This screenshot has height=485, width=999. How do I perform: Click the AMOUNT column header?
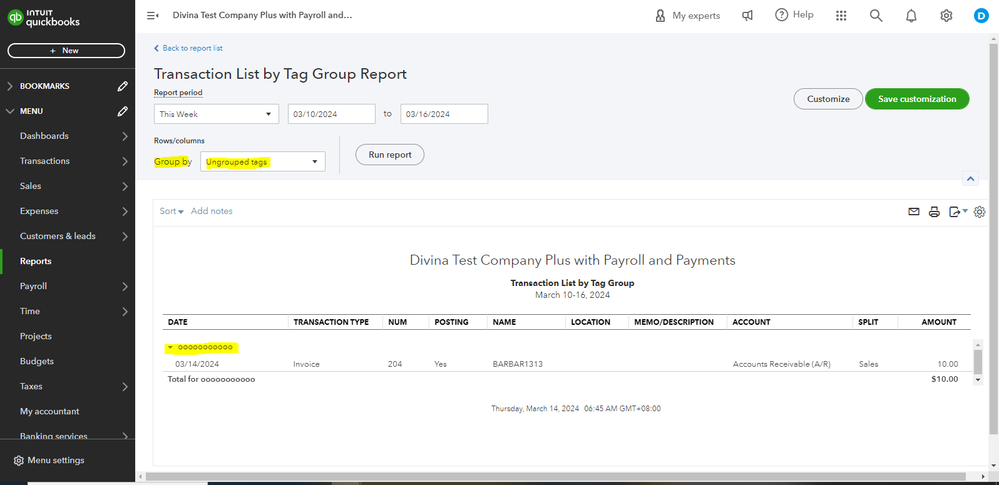938,322
